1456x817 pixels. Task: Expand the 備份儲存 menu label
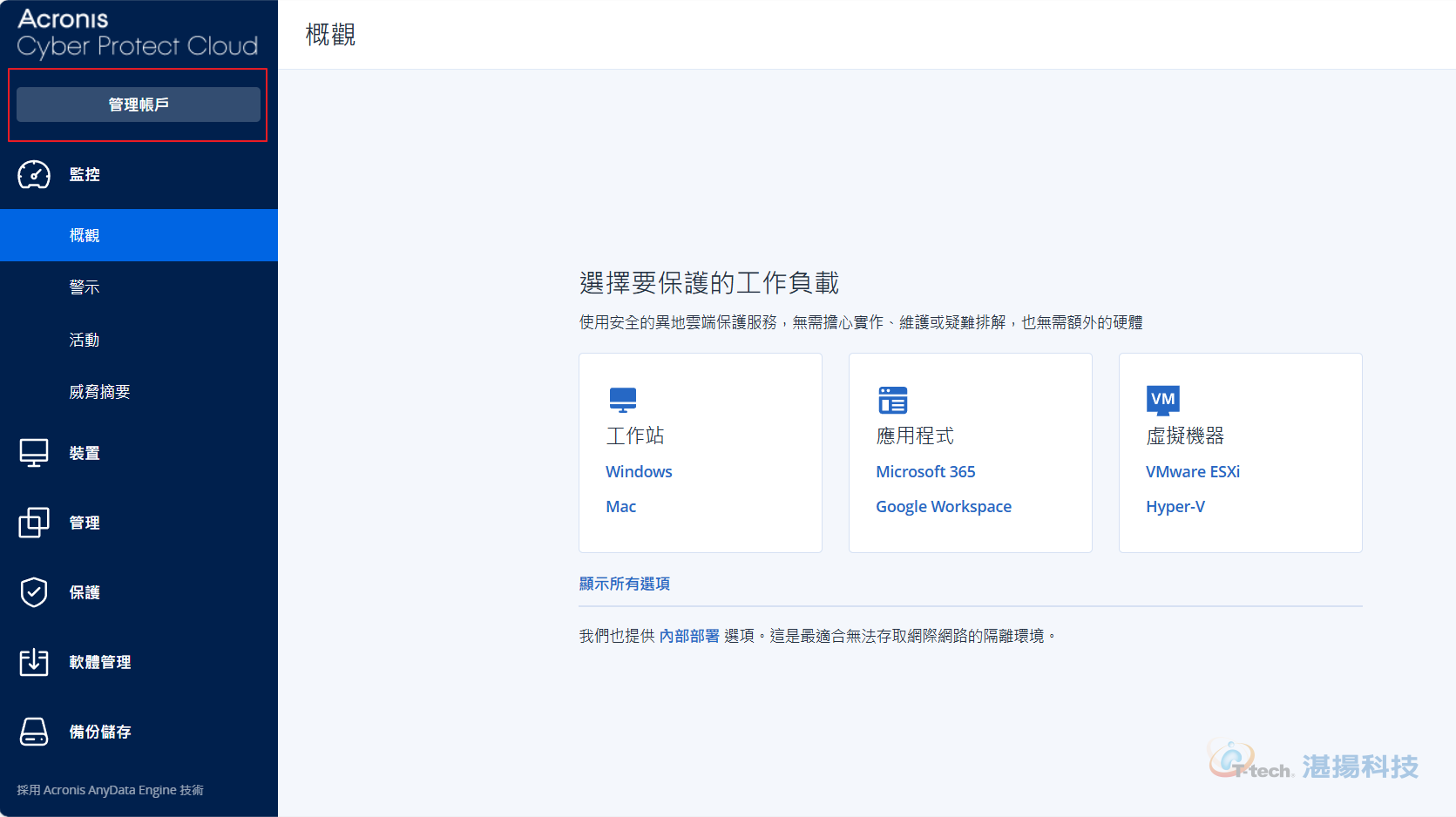click(x=100, y=732)
